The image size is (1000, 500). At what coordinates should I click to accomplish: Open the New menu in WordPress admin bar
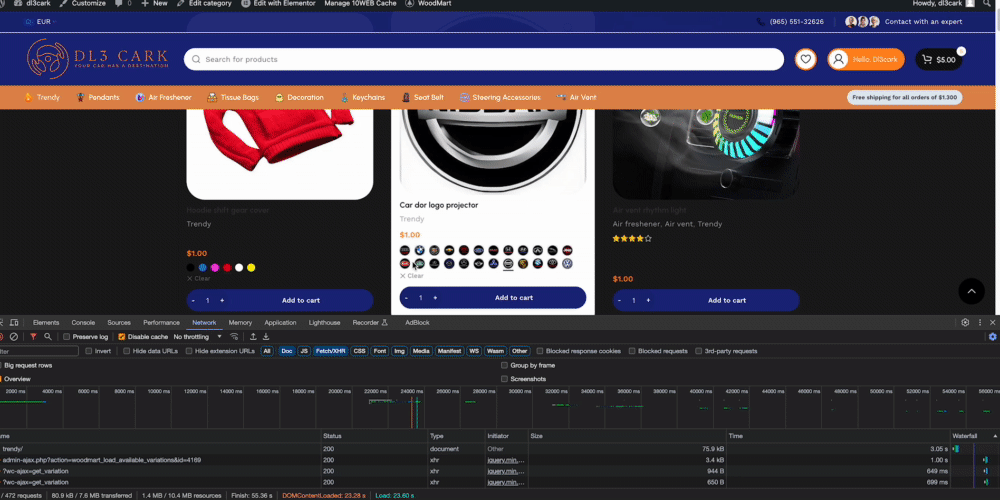click(154, 3)
